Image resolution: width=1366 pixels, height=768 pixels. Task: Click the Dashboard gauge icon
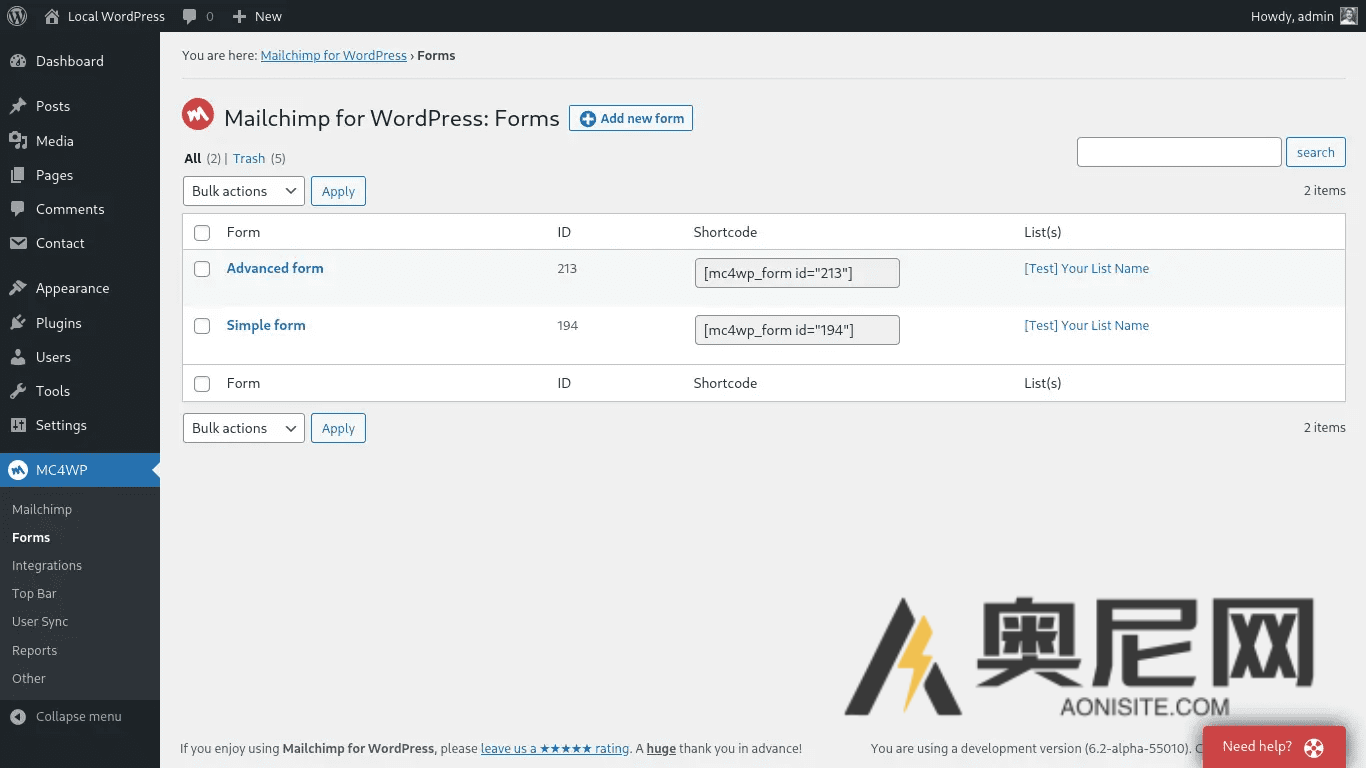[x=18, y=61]
